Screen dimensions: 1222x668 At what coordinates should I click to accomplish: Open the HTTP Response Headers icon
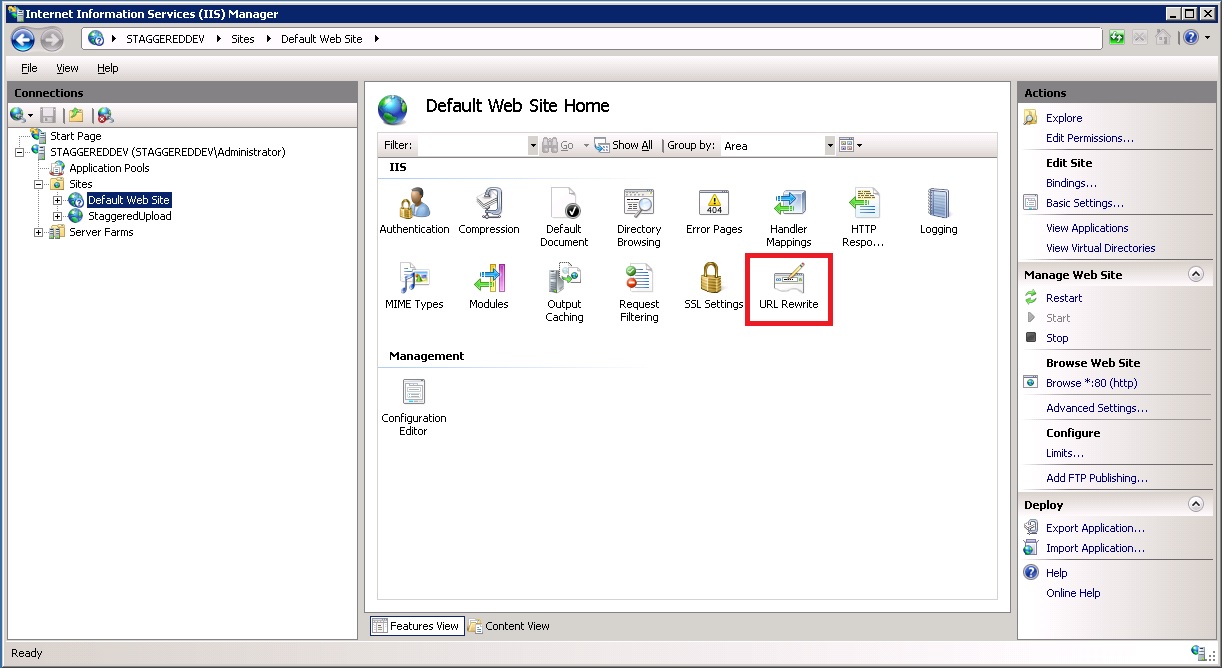coord(863,218)
